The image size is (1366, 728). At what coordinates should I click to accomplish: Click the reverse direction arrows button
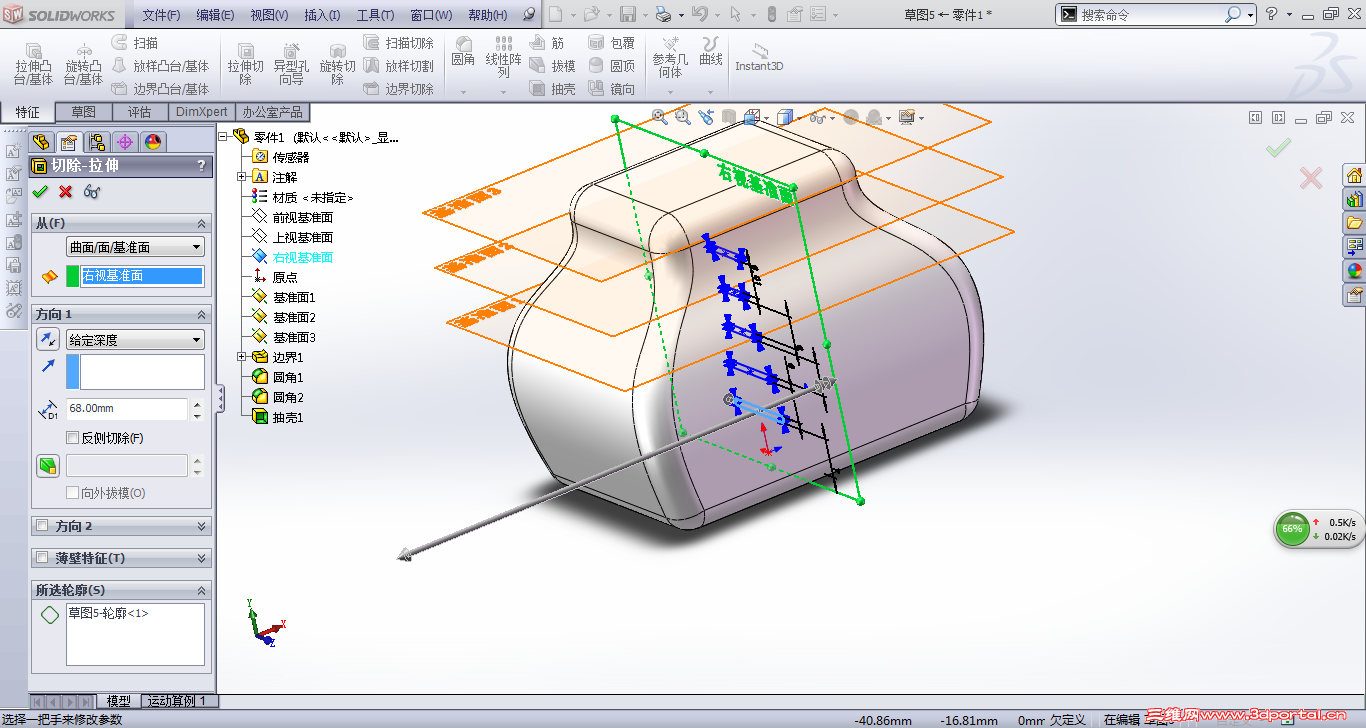pyautogui.click(x=48, y=340)
